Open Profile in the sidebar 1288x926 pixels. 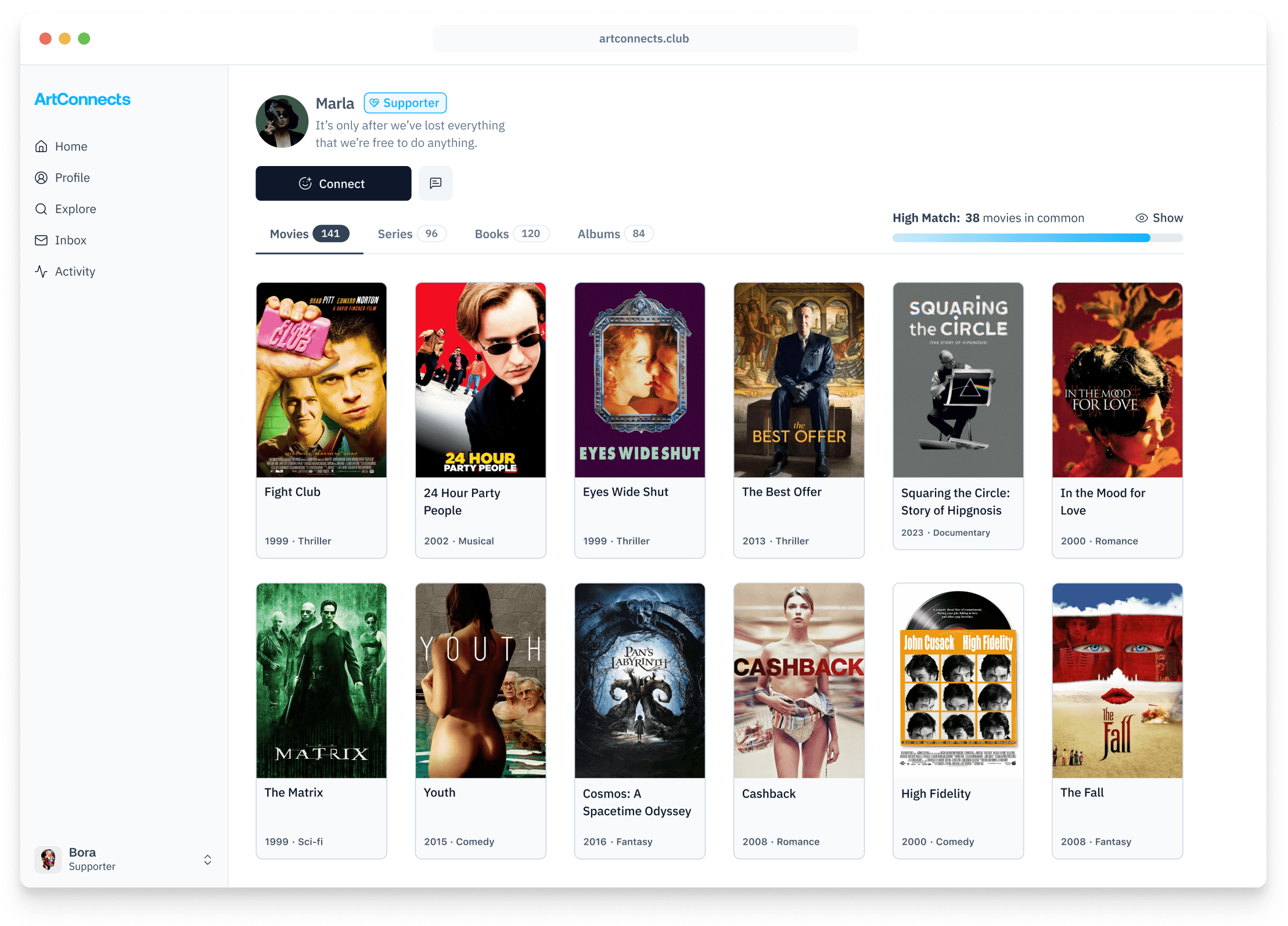coord(63,178)
